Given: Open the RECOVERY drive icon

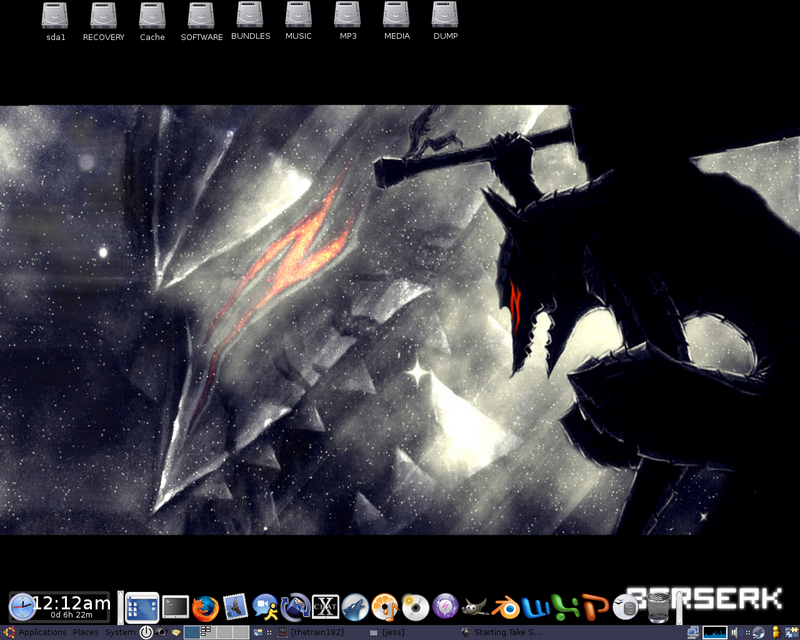Looking at the screenshot, I should pos(104,21).
